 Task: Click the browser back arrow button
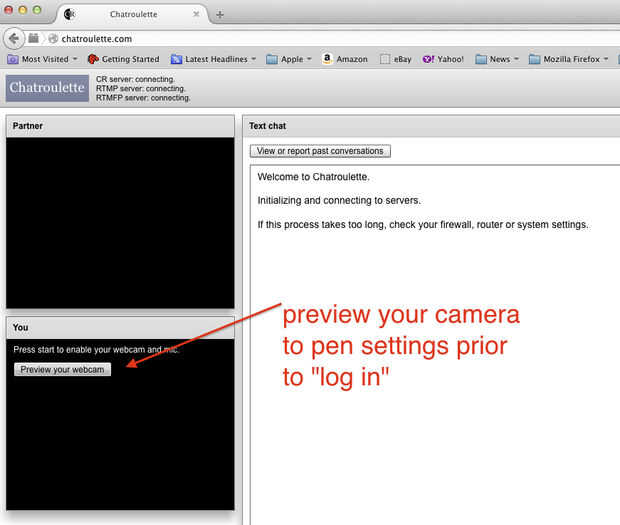pyautogui.click(x=14, y=38)
